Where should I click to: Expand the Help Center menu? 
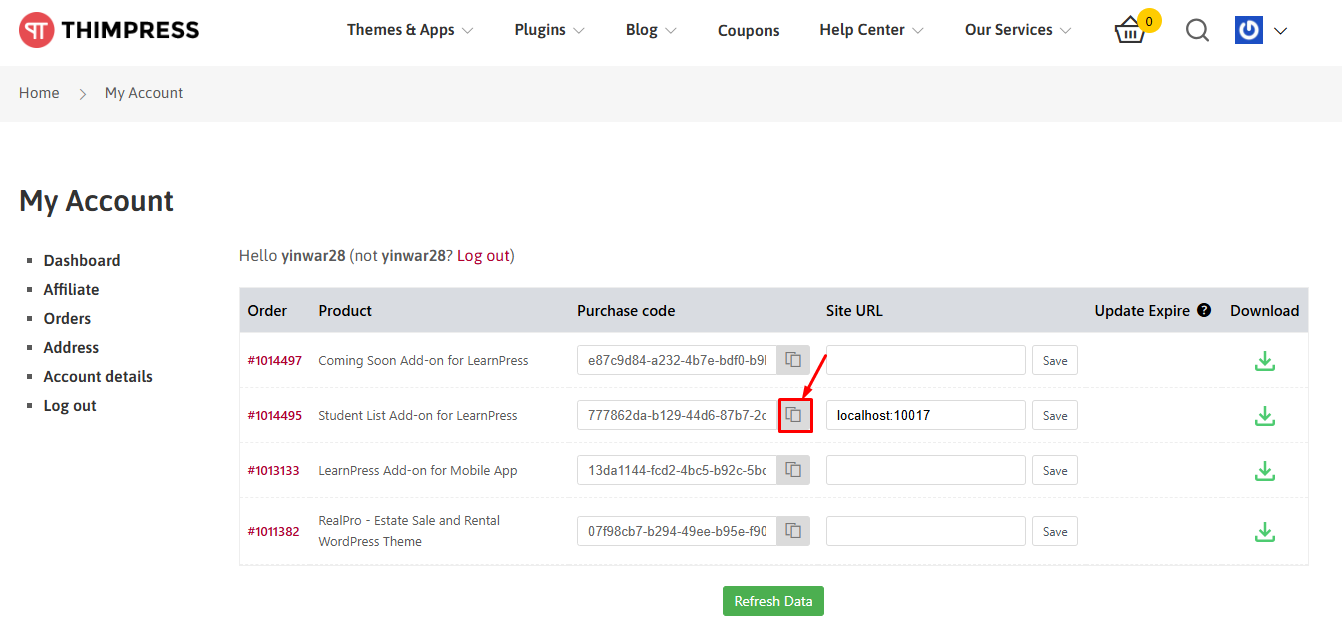point(871,30)
